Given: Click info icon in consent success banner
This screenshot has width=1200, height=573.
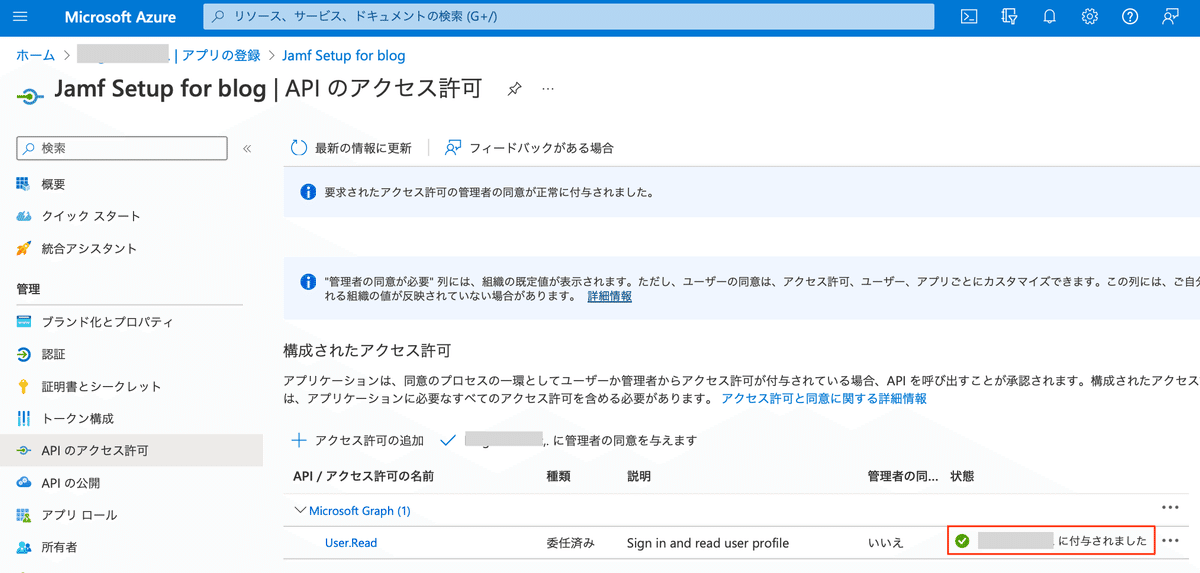Looking at the screenshot, I should [309, 192].
